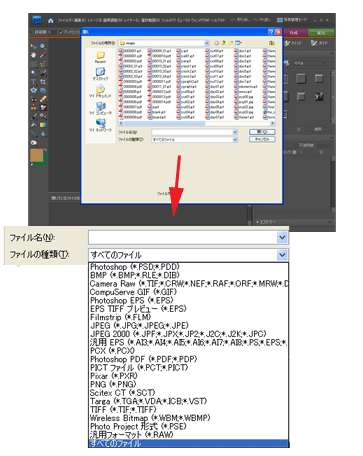
Task: Expand the enlarged ファイルの種類 dropdown arrow
Action: tap(282, 255)
